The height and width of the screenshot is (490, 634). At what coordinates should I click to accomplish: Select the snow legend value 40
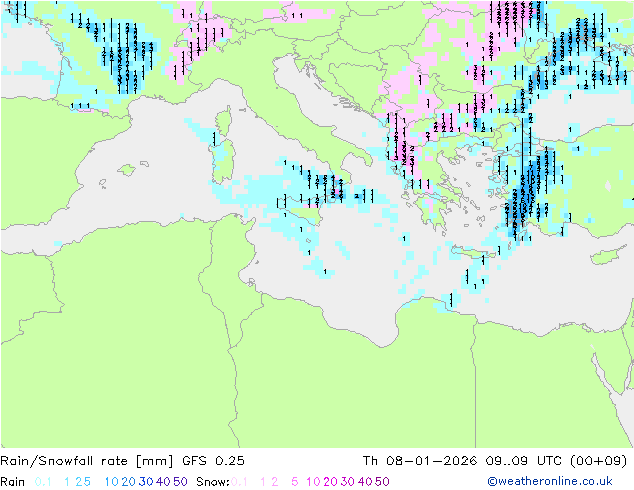pyautogui.click(x=365, y=482)
